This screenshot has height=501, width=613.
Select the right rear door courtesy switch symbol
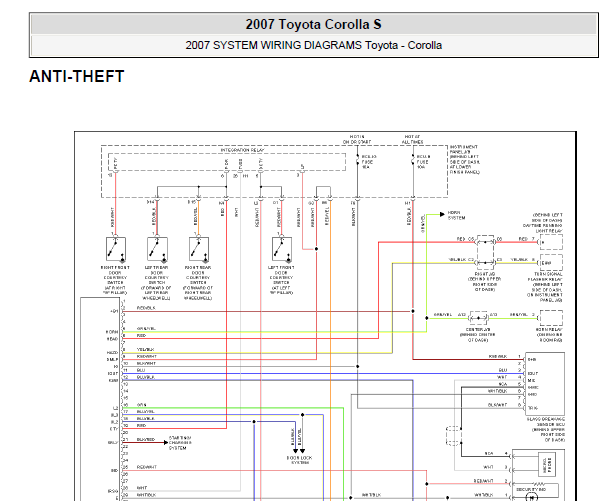click(199, 249)
